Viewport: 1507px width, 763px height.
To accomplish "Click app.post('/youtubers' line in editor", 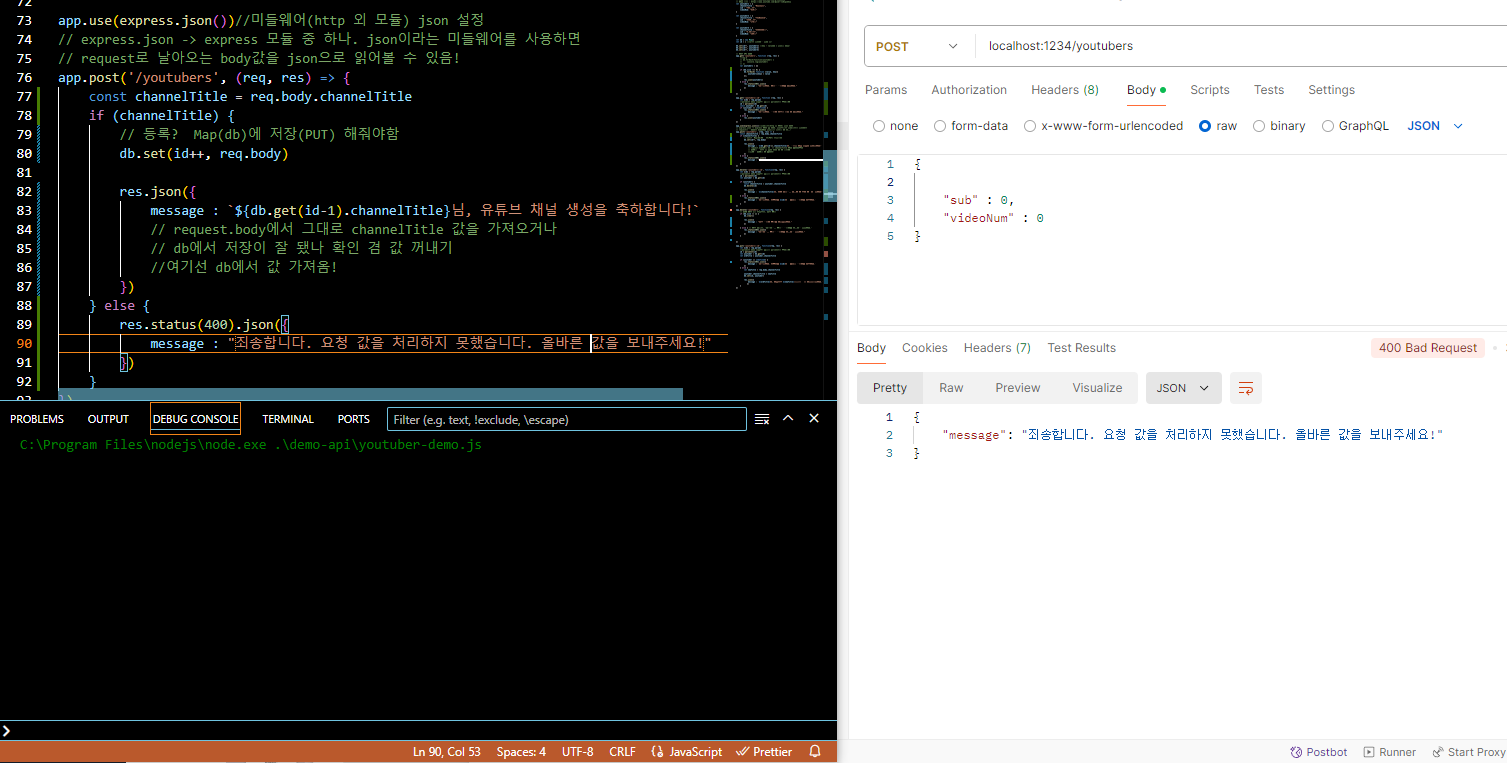I will (204, 77).
